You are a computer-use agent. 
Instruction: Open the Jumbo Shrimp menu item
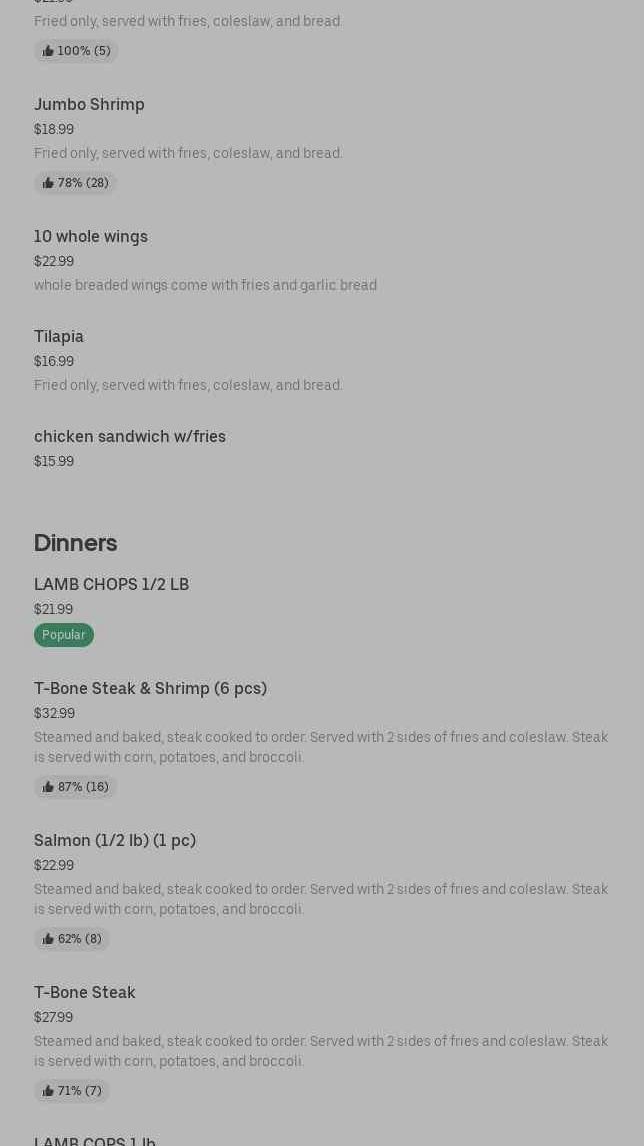tap(89, 104)
